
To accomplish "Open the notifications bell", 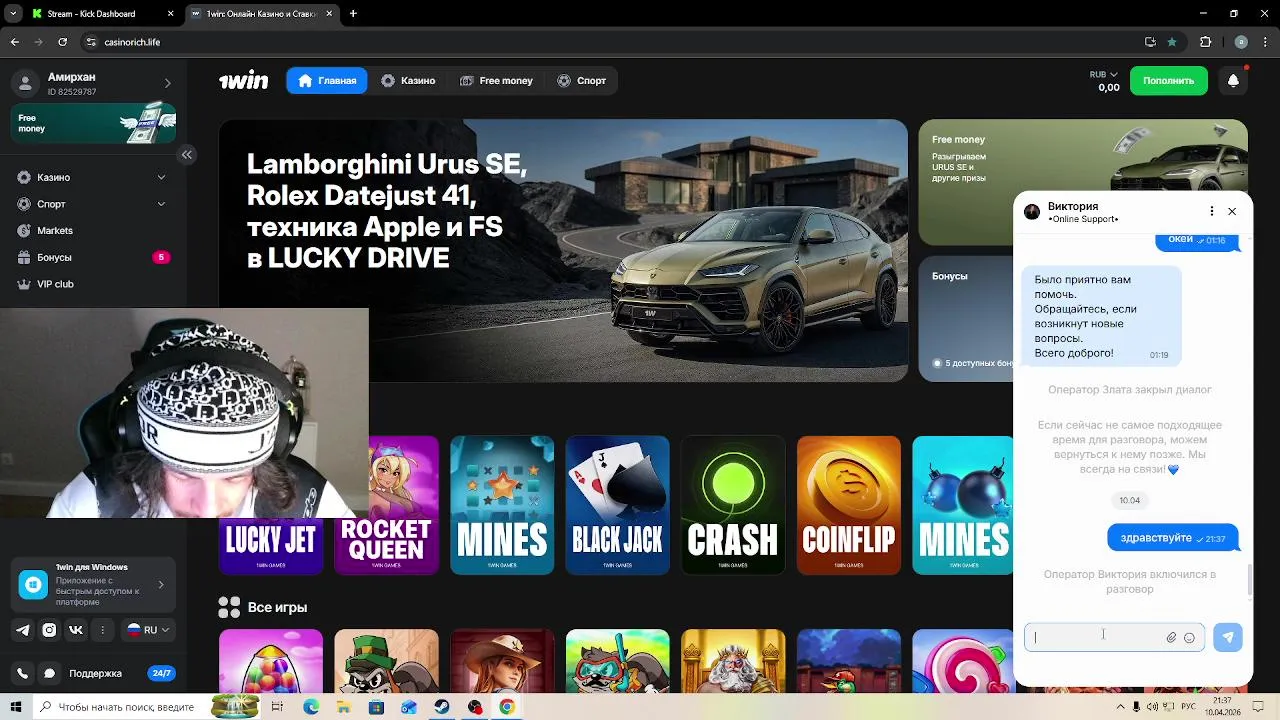I will point(1233,81).
